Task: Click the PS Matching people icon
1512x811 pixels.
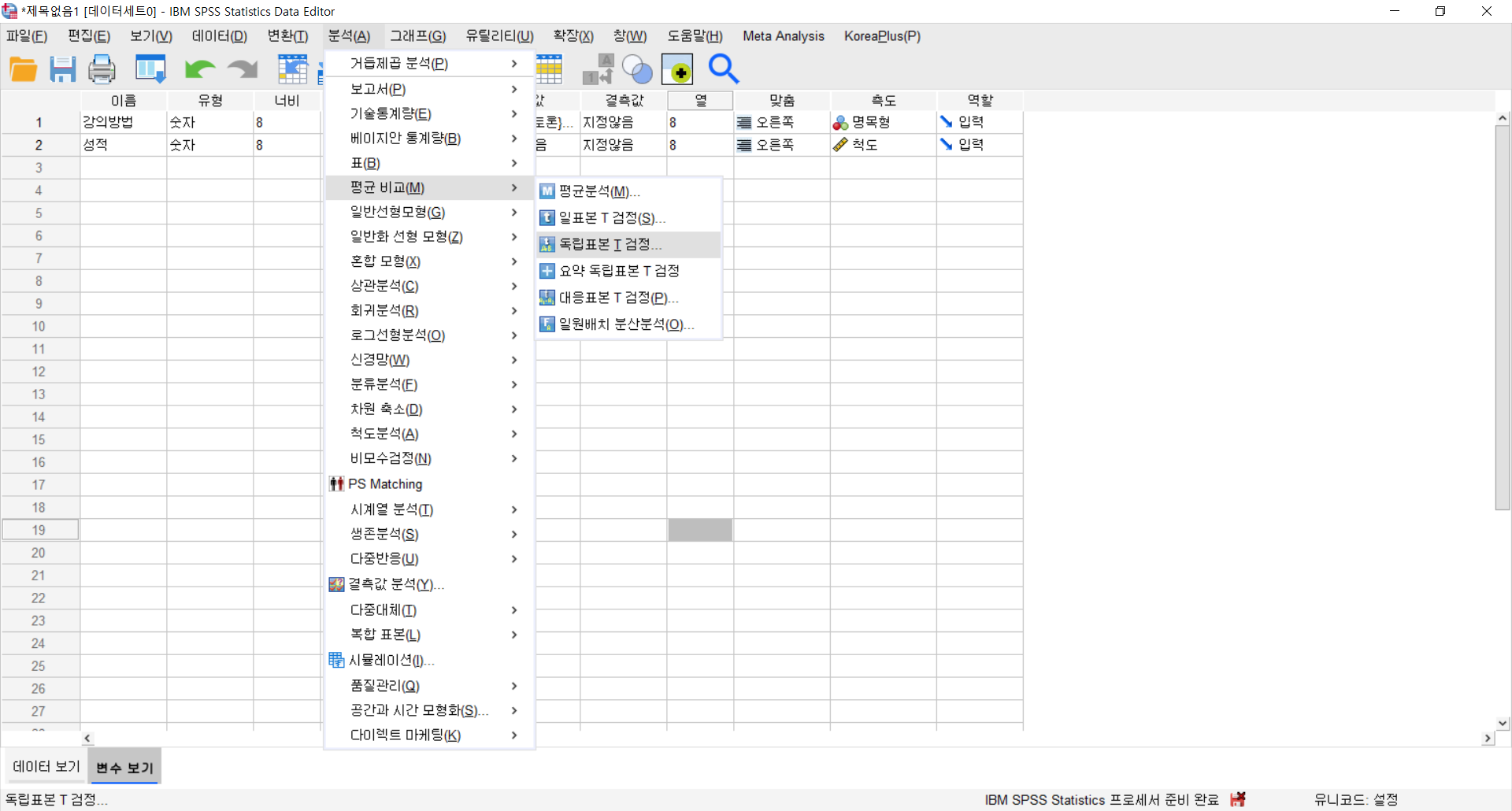Action: click(337, 484)
